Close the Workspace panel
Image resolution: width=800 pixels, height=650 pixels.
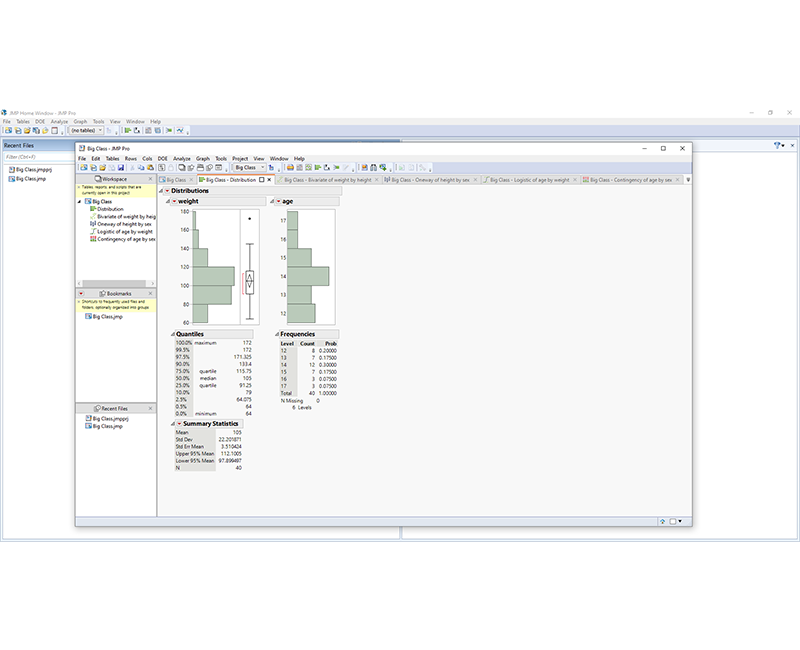click(x=151, y=178)
